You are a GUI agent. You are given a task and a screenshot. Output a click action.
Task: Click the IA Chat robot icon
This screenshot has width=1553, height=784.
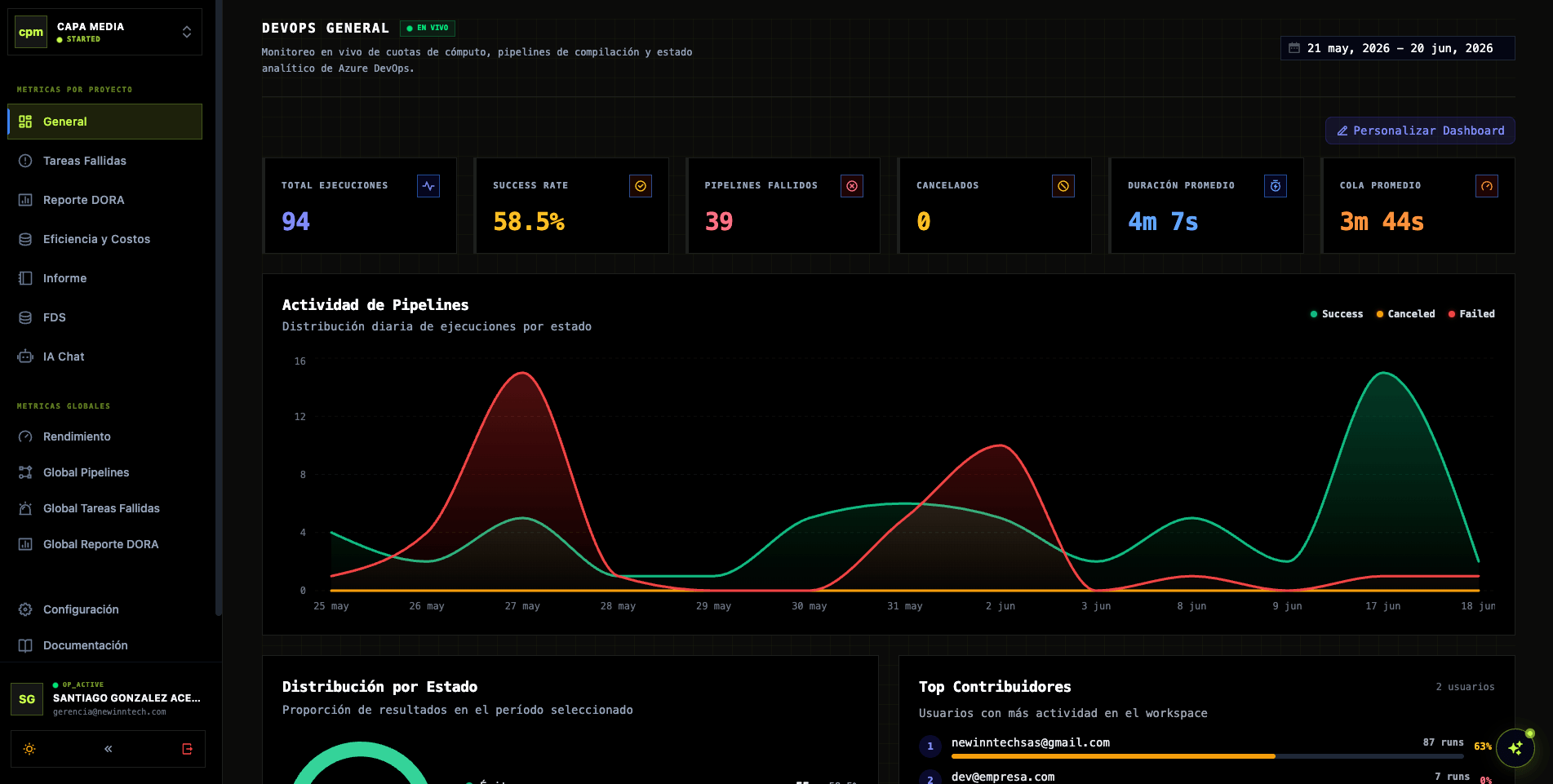(25, 357)
